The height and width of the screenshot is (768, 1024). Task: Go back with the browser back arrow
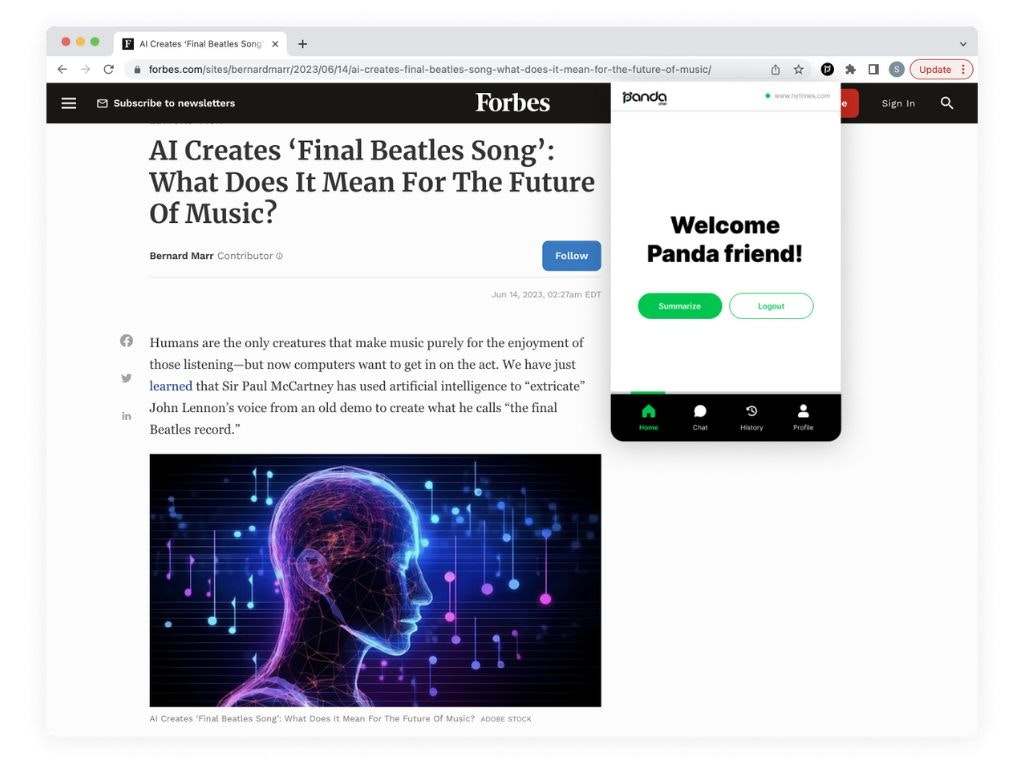62,69
